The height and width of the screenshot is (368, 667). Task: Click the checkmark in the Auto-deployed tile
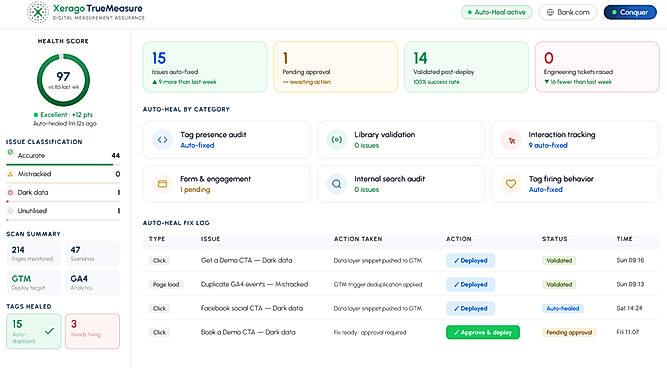coord(49,331)
